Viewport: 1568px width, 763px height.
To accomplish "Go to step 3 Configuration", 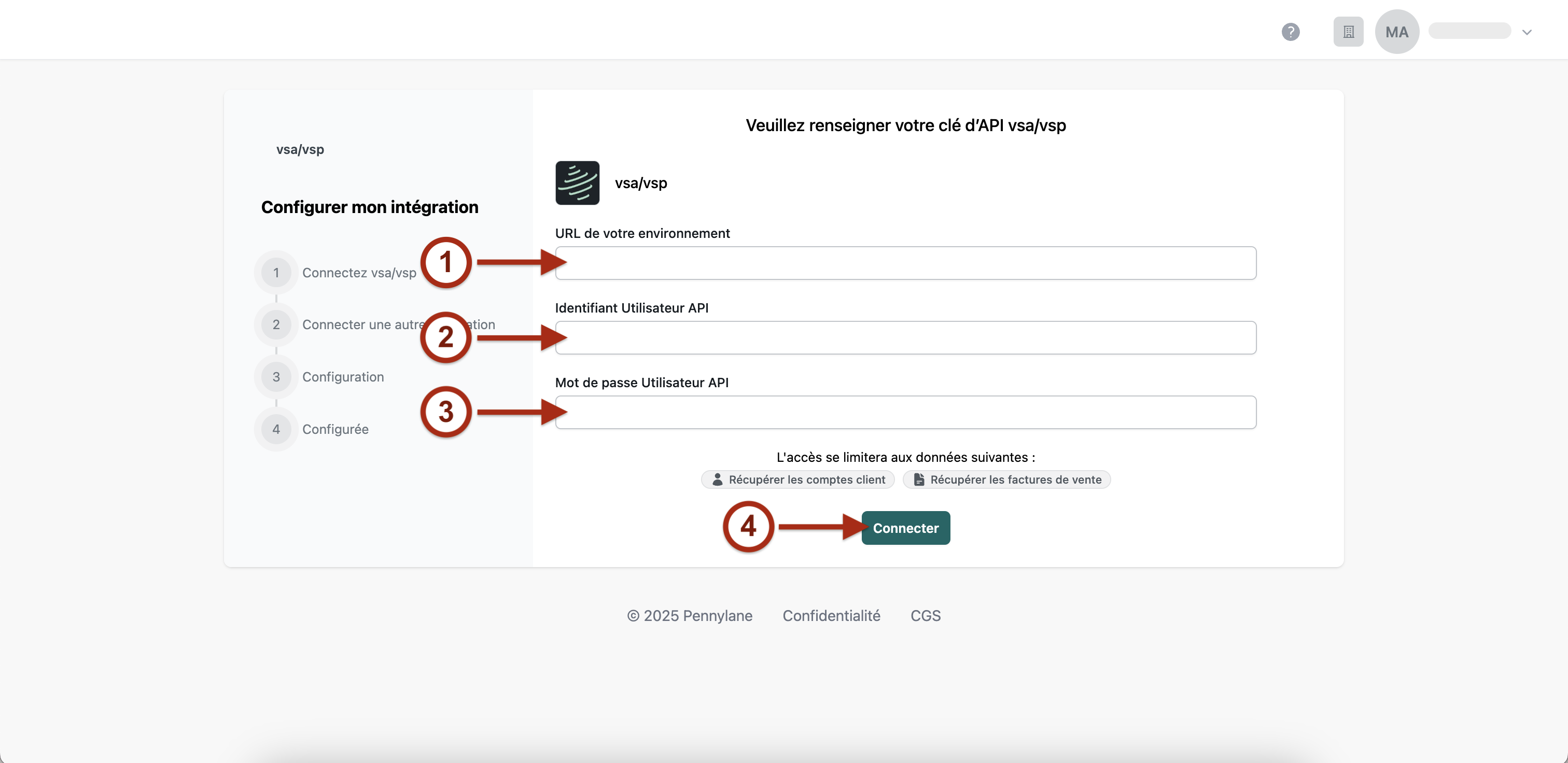I will click(343, 377).
